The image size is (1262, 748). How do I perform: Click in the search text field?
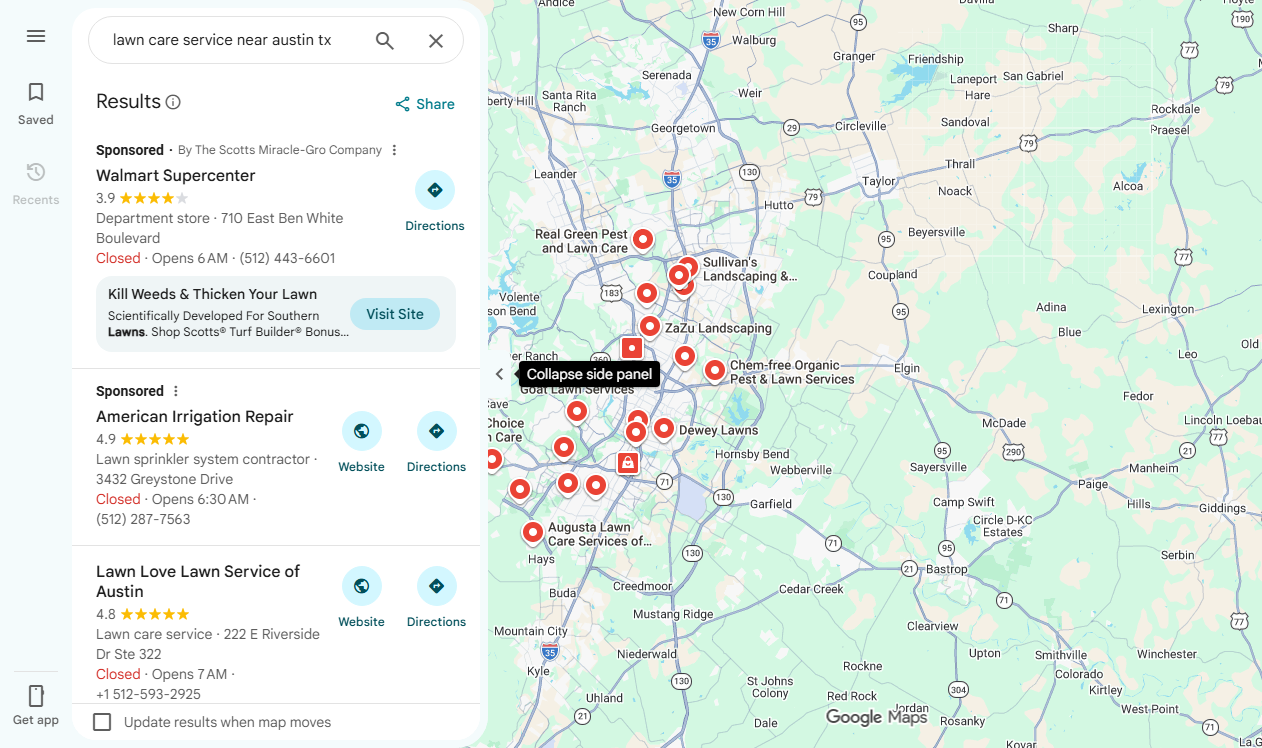[x=222, y=40]
